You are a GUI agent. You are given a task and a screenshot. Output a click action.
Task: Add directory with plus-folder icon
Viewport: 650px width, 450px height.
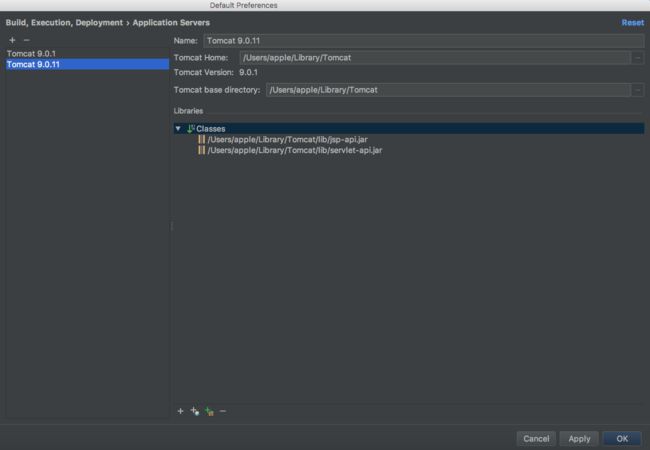point(209,411)
